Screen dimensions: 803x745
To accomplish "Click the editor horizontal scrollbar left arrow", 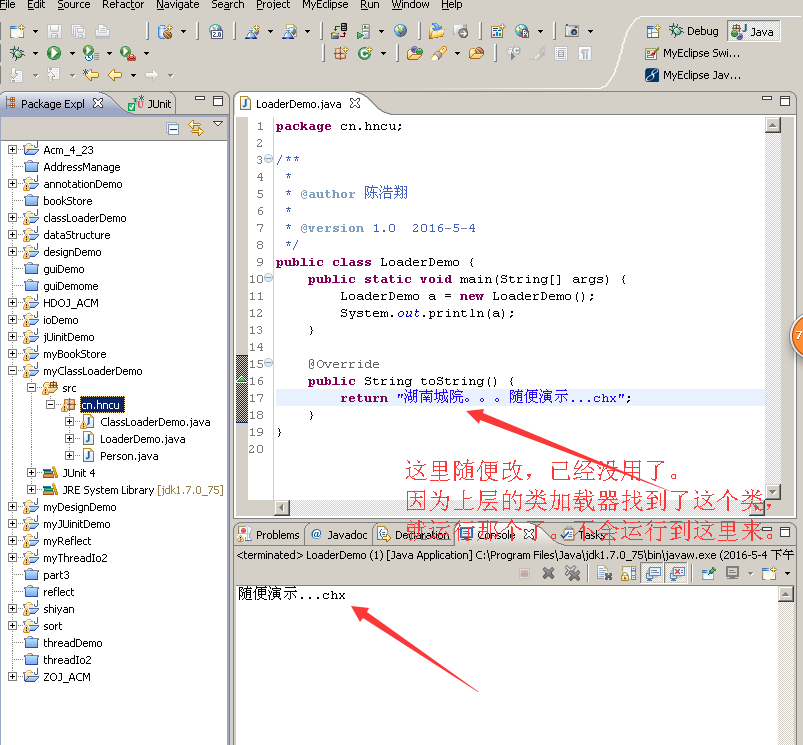I will 282,508.
